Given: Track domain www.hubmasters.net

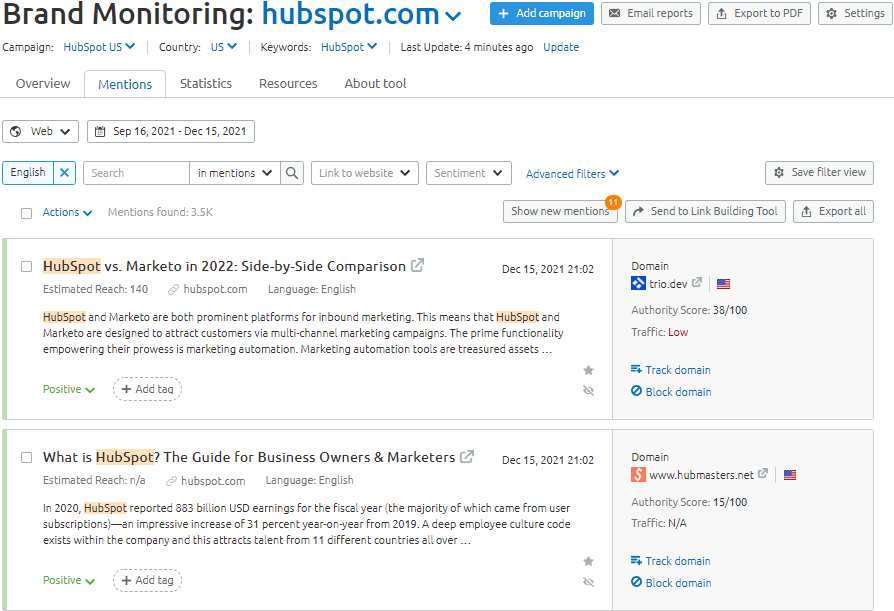Looking at the screenshot, I should click(x=670, y=561).
